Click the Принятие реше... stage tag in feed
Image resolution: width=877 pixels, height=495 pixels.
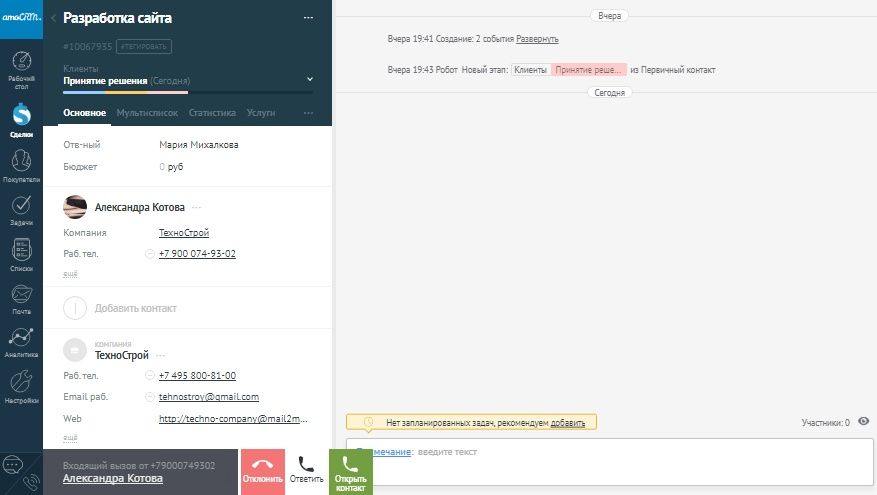[588, 70]
